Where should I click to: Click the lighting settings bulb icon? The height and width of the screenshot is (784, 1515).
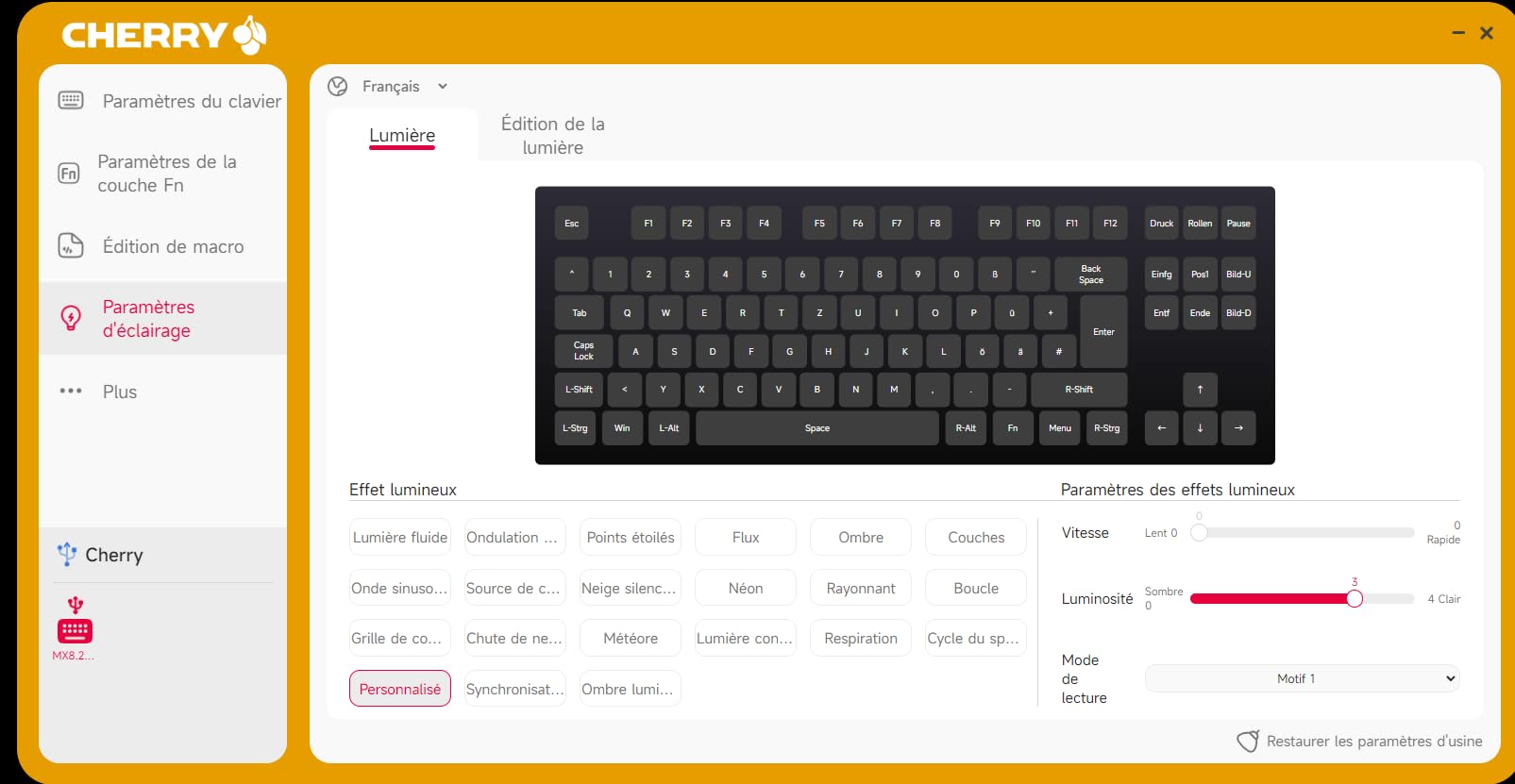71,318
